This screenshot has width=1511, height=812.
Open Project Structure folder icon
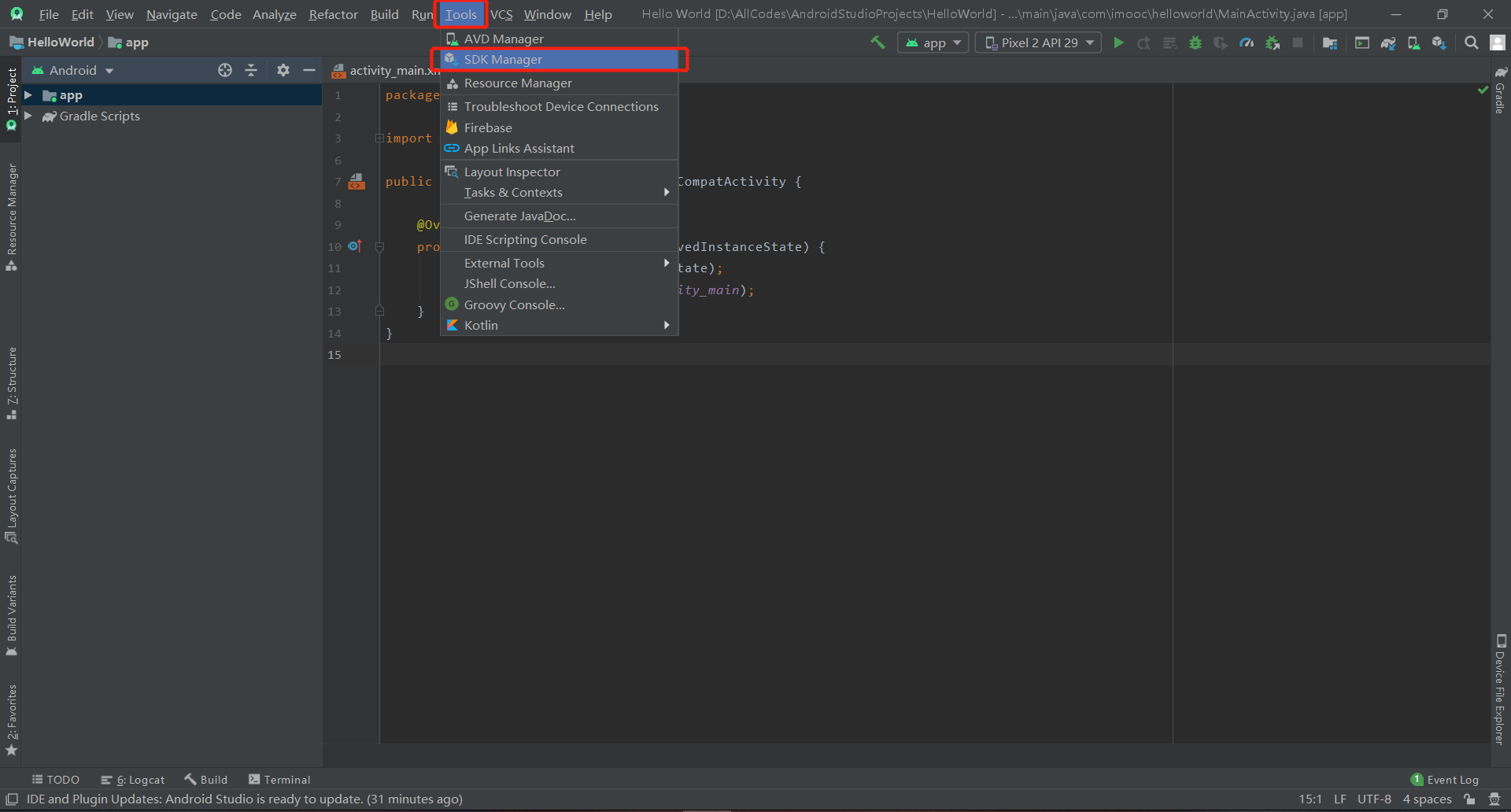tap(1330, 42)
